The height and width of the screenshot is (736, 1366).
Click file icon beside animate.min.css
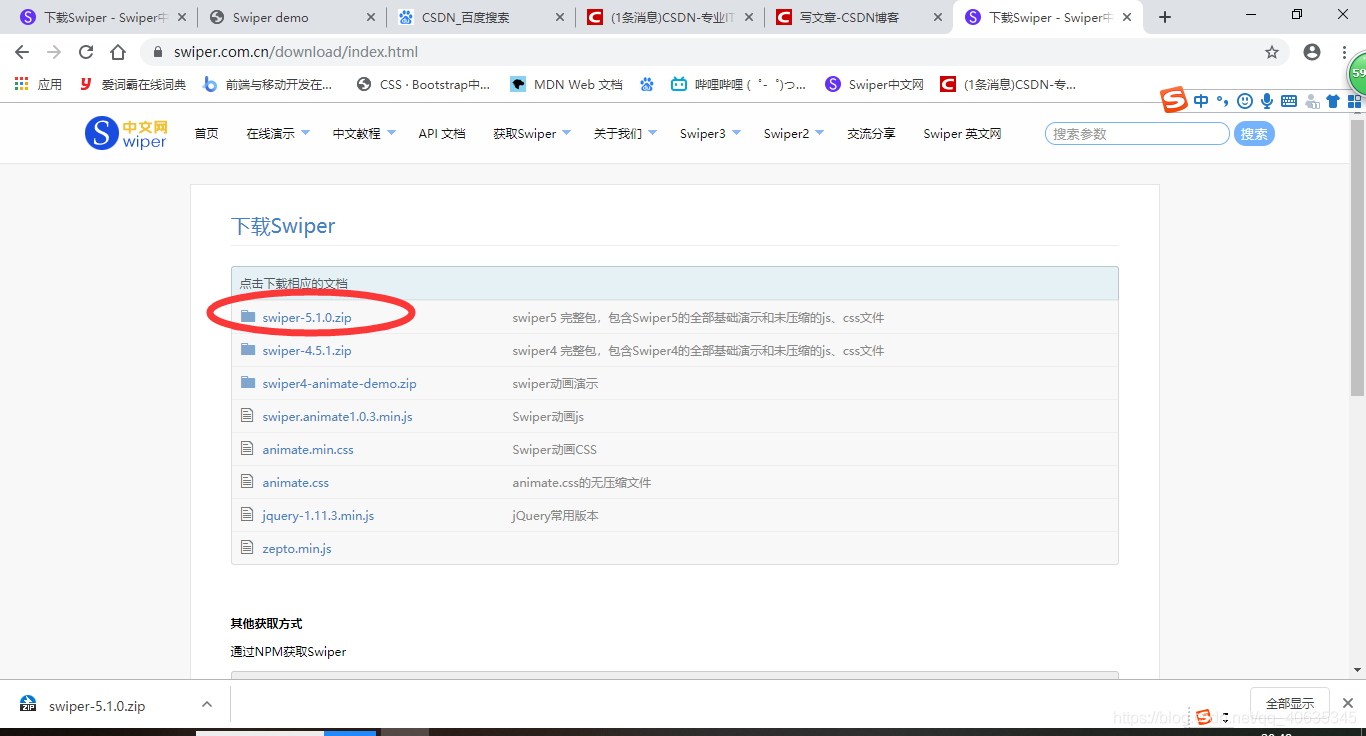(x=247, y=449)
